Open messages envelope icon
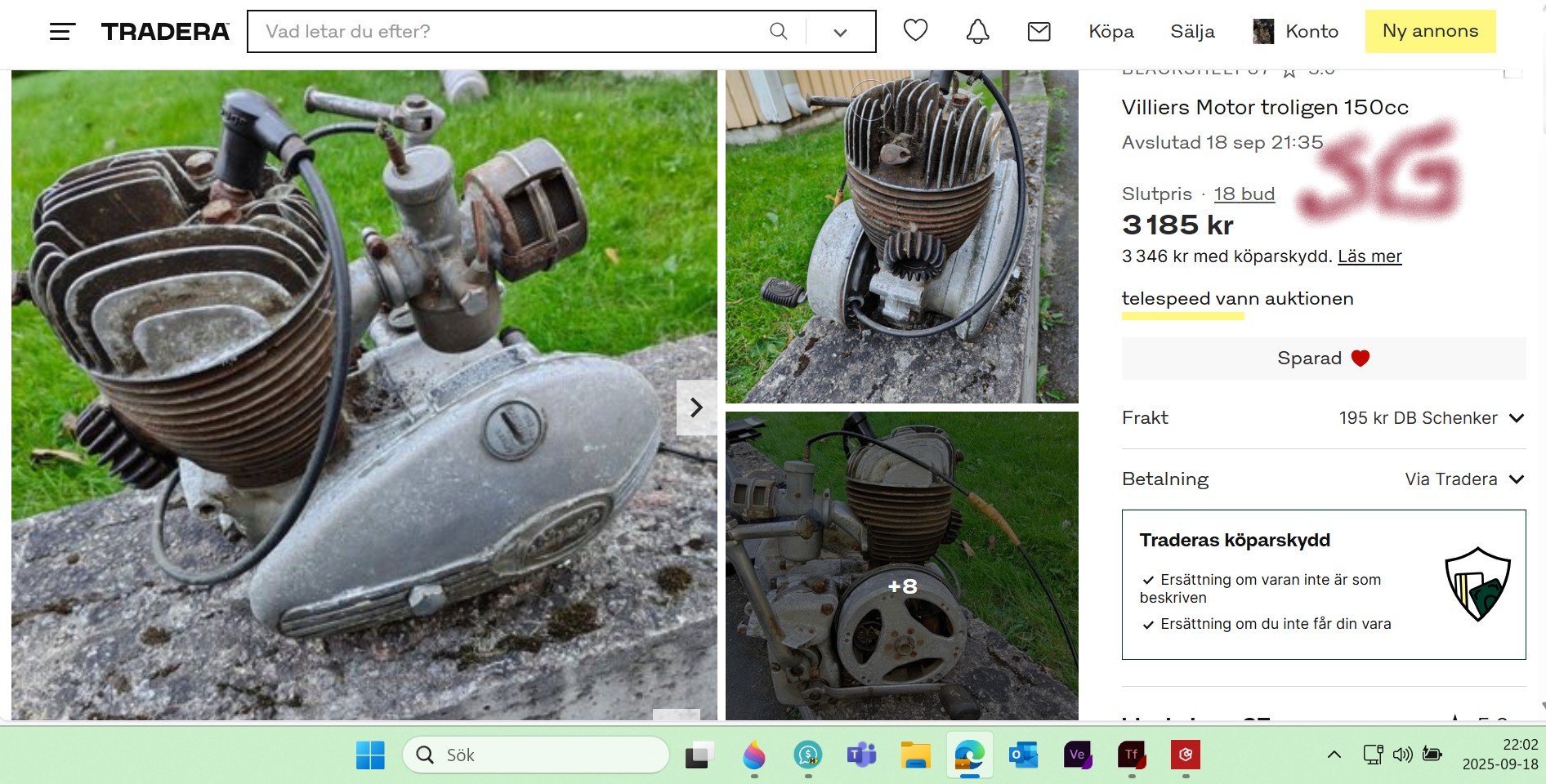The image size is (1546, 784). (1039, 31)
